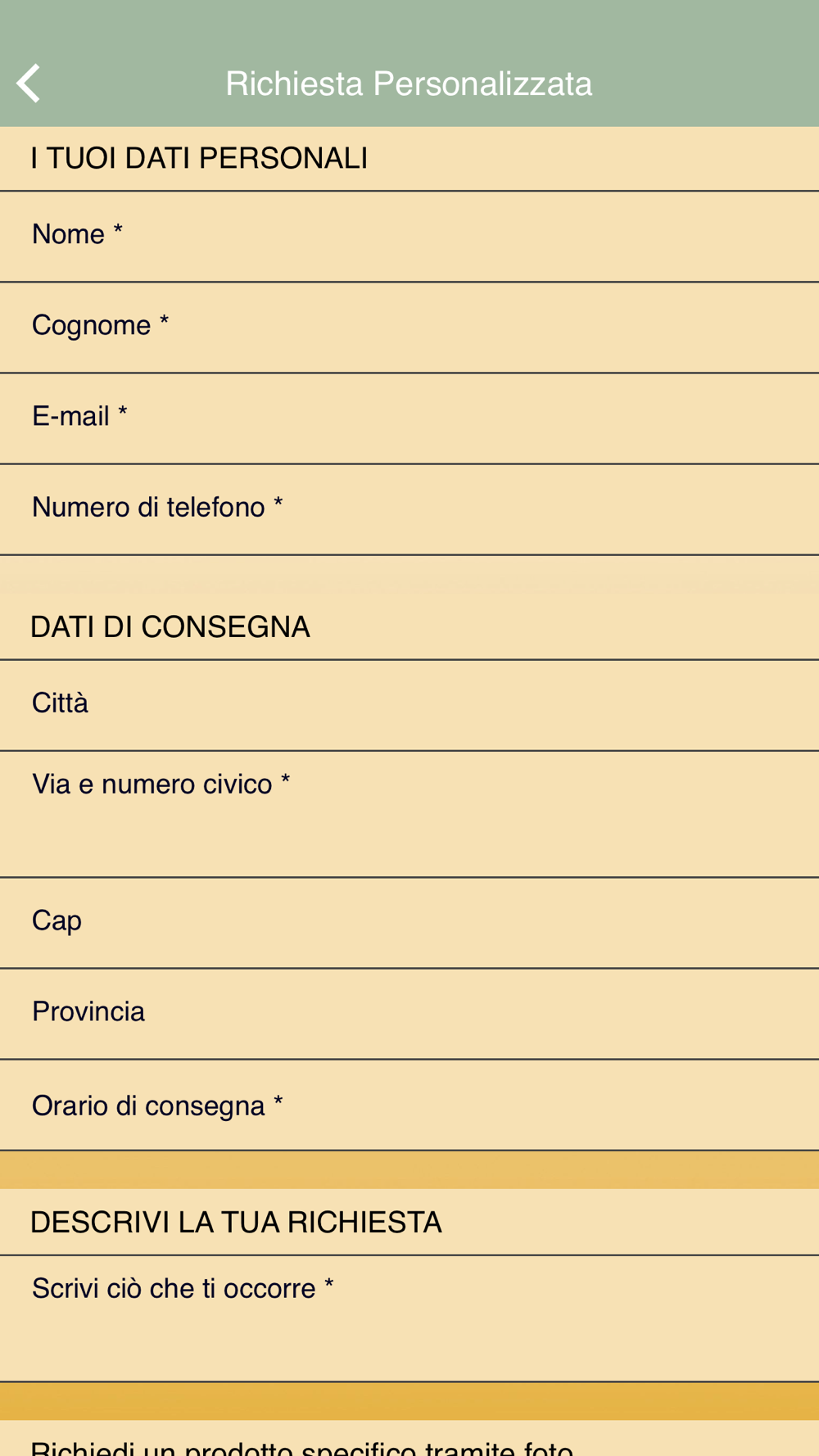Tap the Cap field

pos(409,922)
